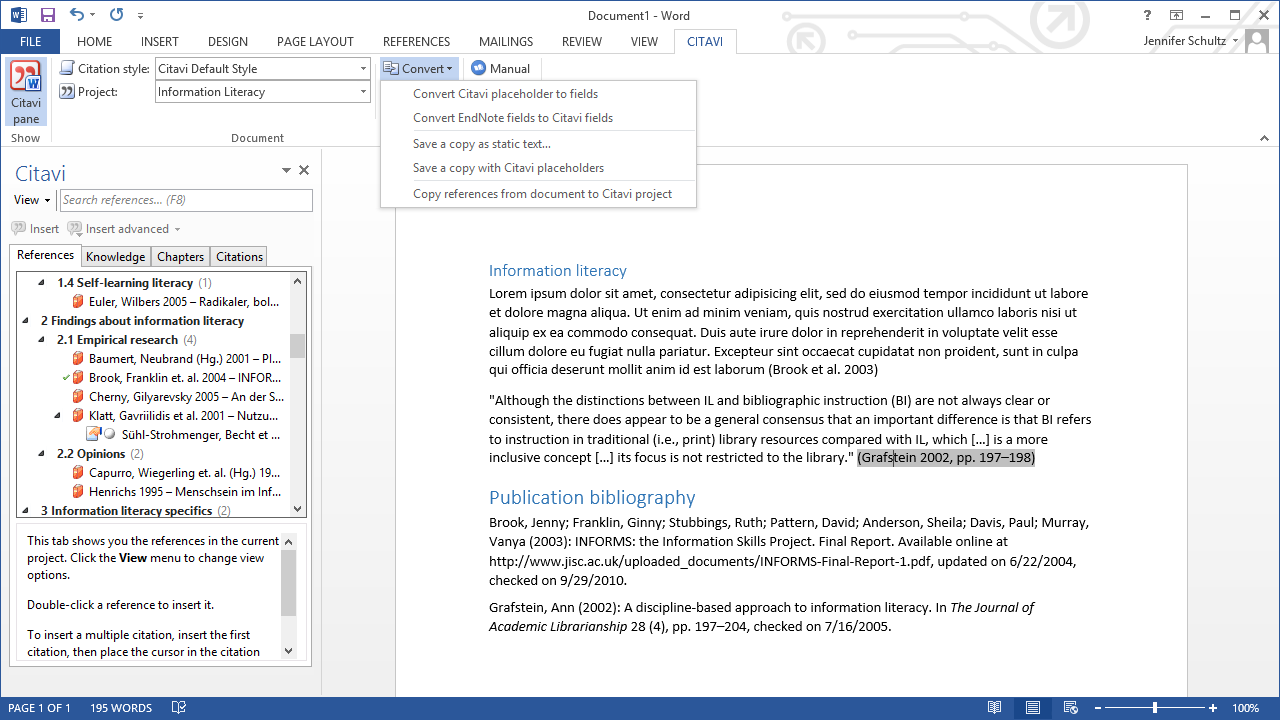Click book icon beside Cherny, Gilyarevsky 2005
Screen dimensions: 1280x720
point(78,397)
